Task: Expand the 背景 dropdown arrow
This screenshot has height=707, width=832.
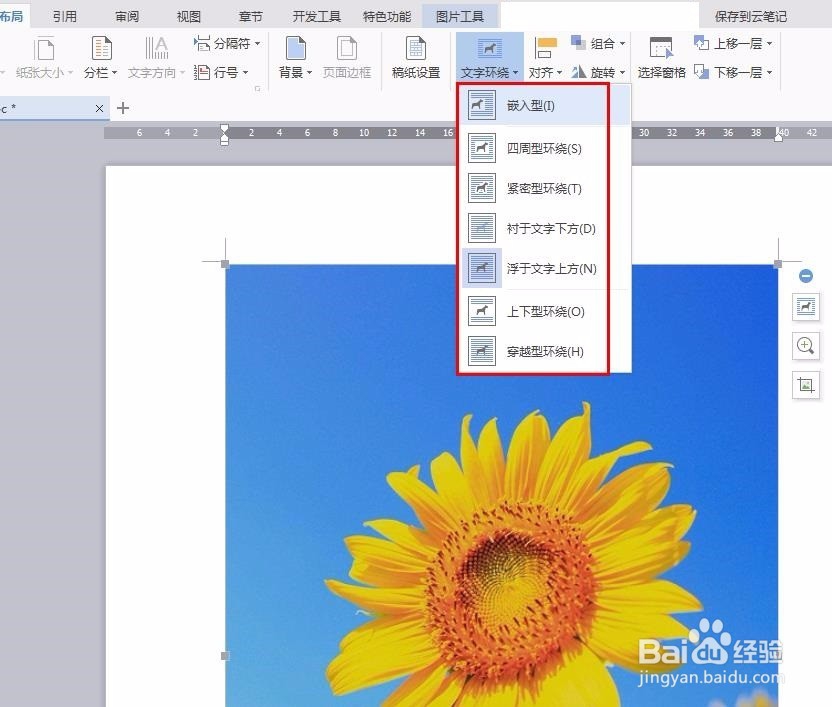Action: pos(309,72)
